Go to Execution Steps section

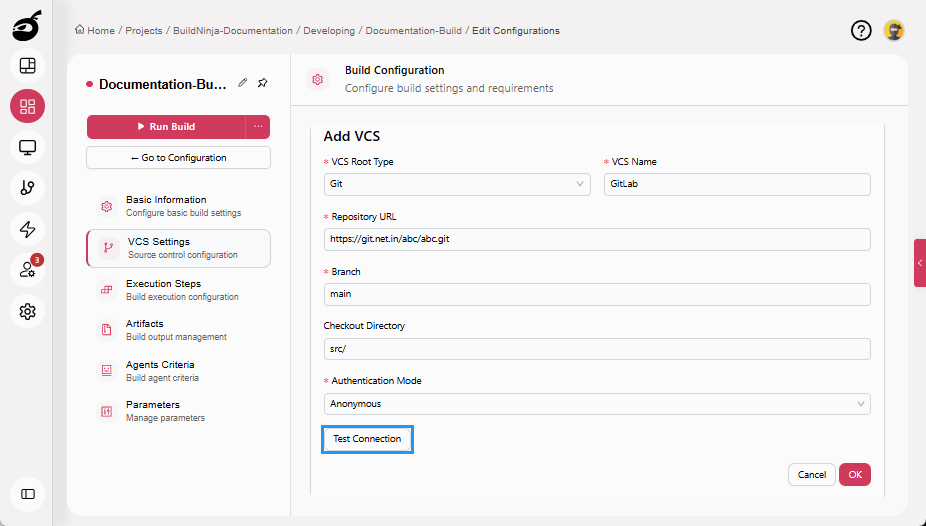(178, 290)
